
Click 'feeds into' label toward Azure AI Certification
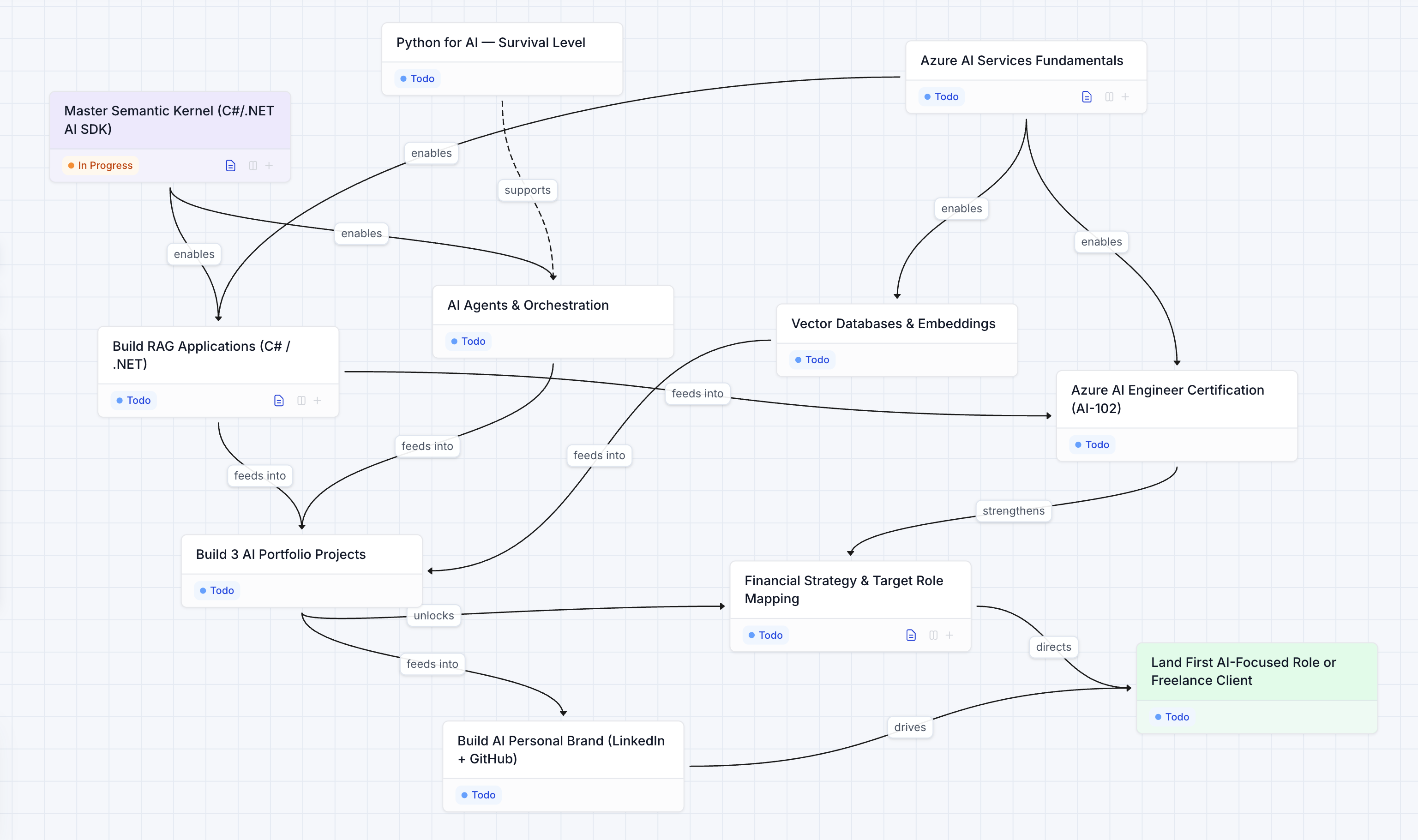click(x=697, y=393)
